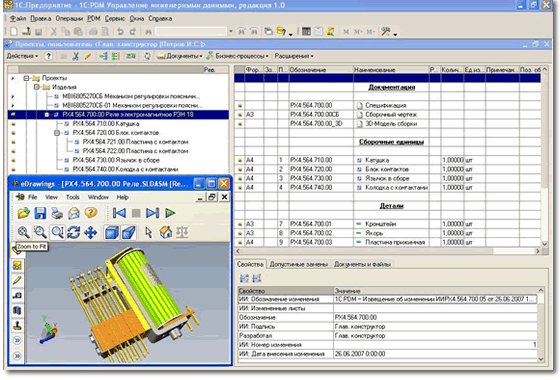The image size is (560, 380).
Task: Click the Save floppy disk icon in eDrawings
Action: point(40,214)
